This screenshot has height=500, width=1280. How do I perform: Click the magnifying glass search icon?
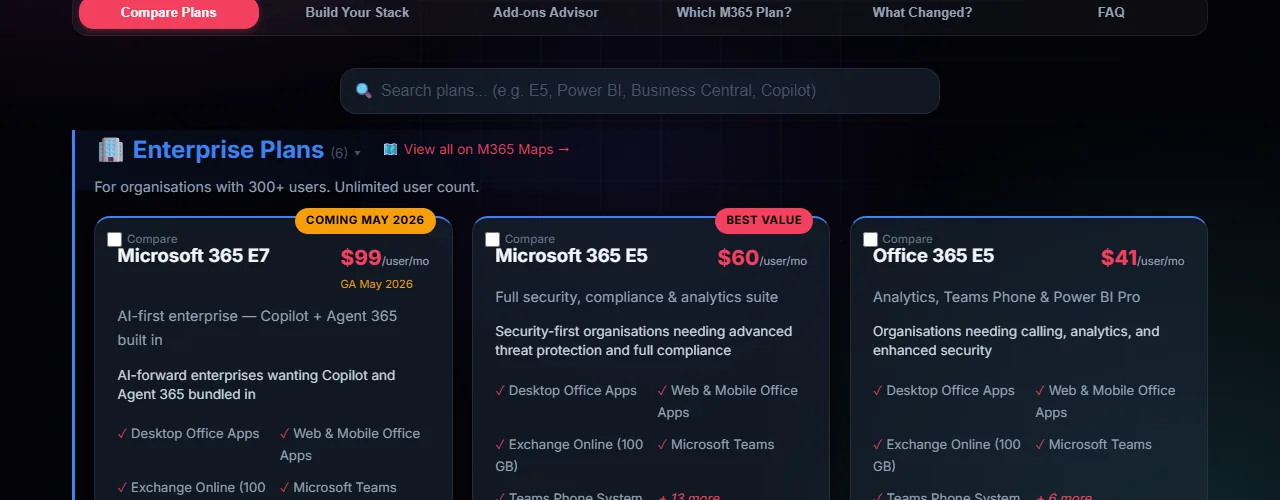click(x=364, y=91)
